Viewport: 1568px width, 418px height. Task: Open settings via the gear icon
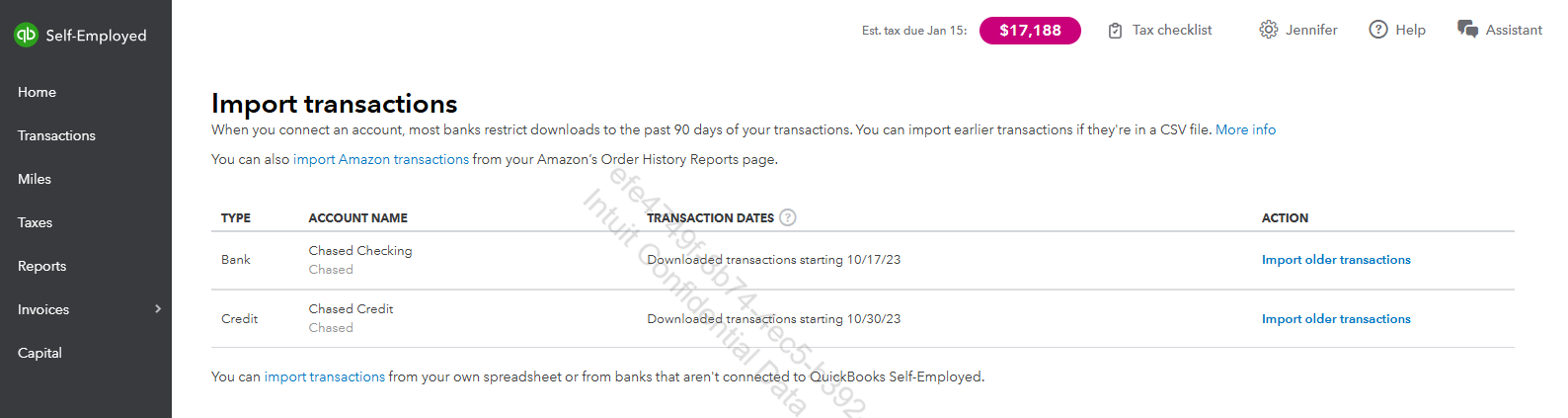1268,30
